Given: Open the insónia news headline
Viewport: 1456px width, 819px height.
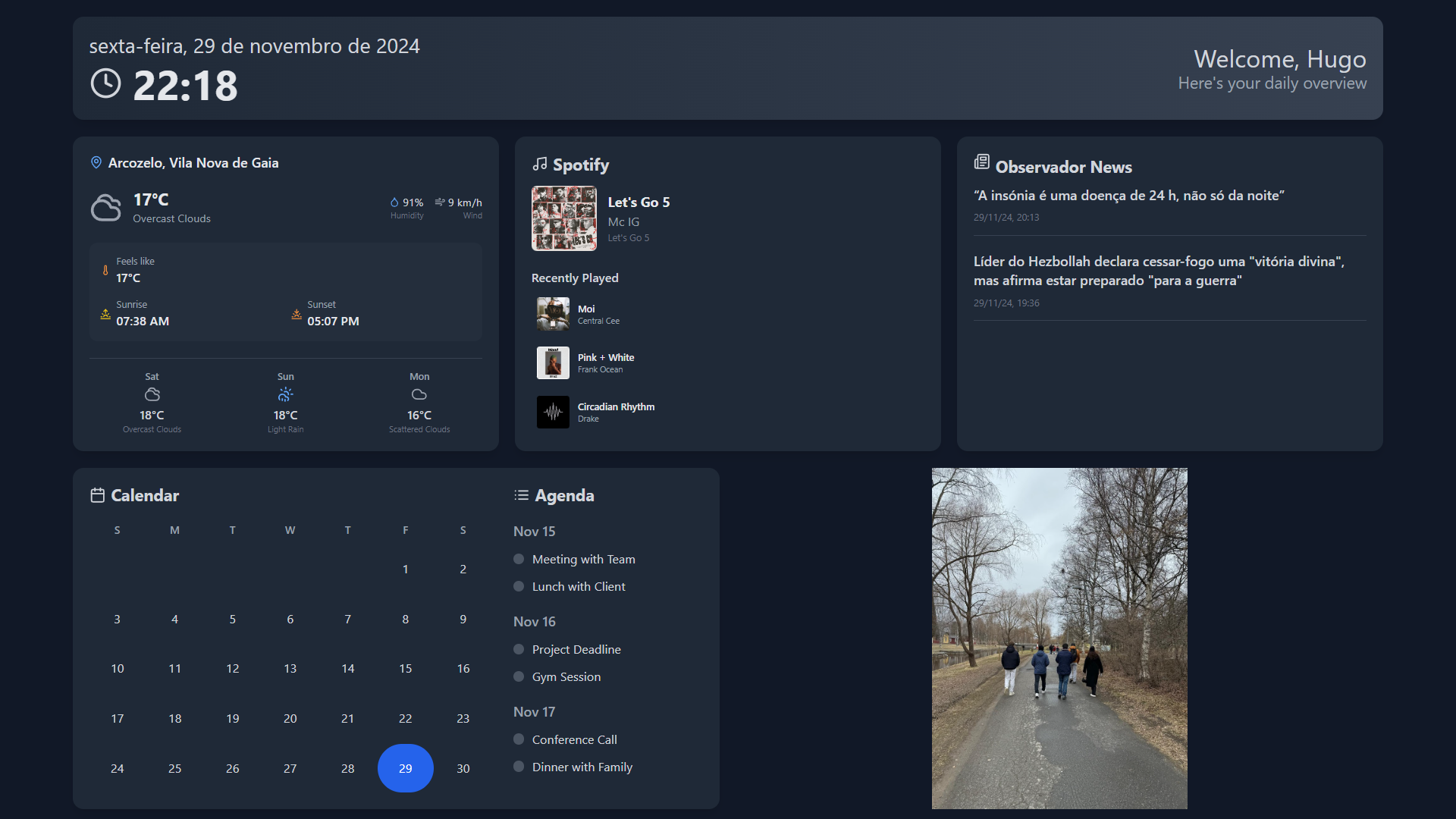Looking at the screenshot, I should point(1128,196).
